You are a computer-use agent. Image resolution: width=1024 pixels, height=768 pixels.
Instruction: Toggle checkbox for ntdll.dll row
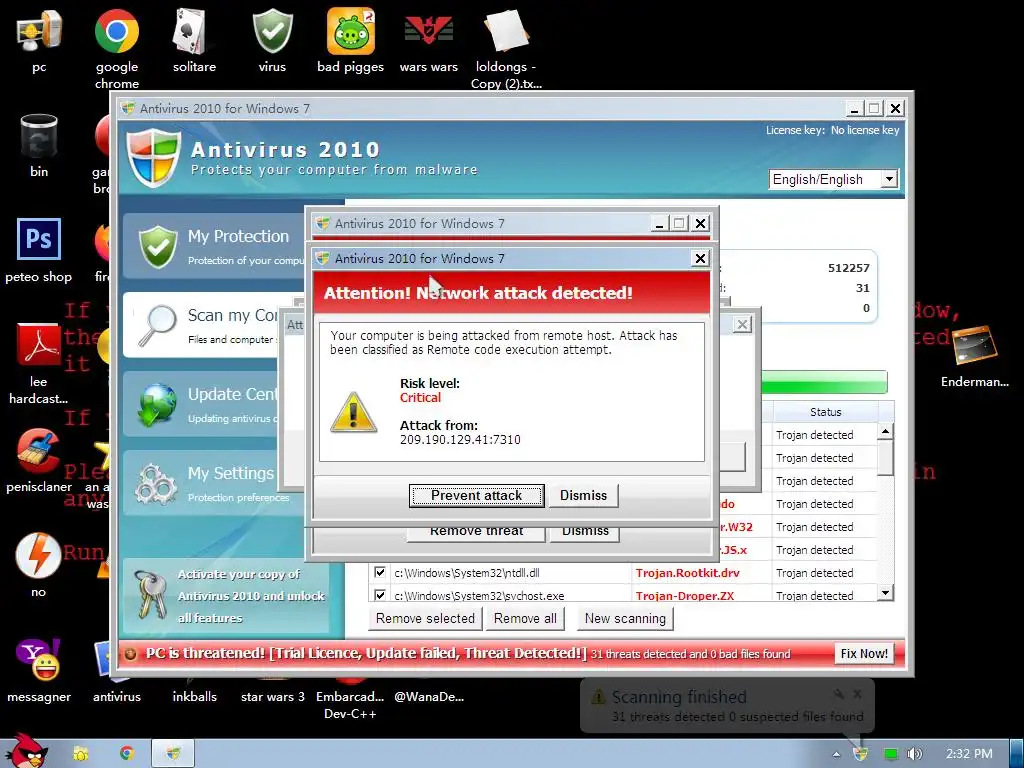tap(379, 573)
